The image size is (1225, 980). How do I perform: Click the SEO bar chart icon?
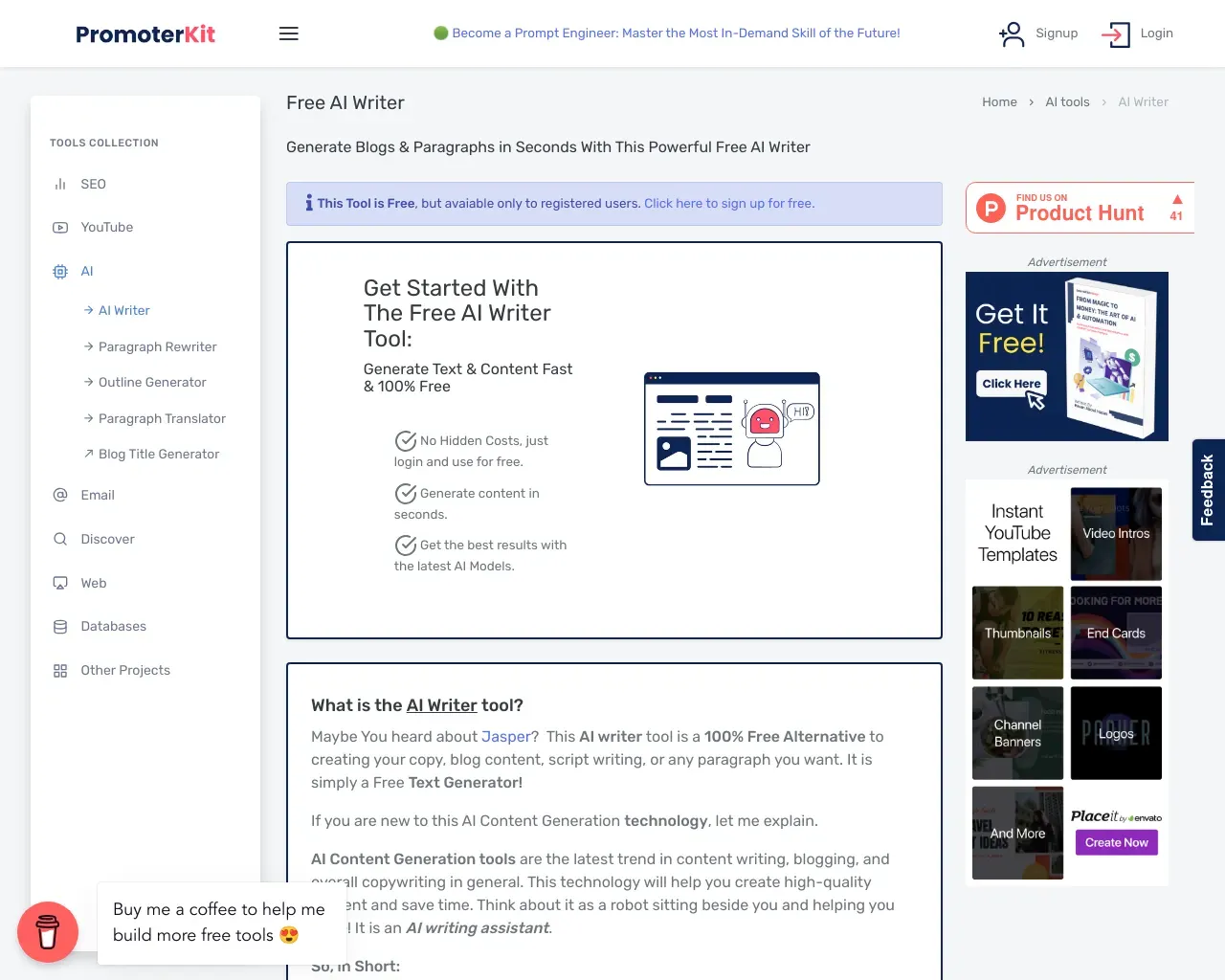pos(60,184)
